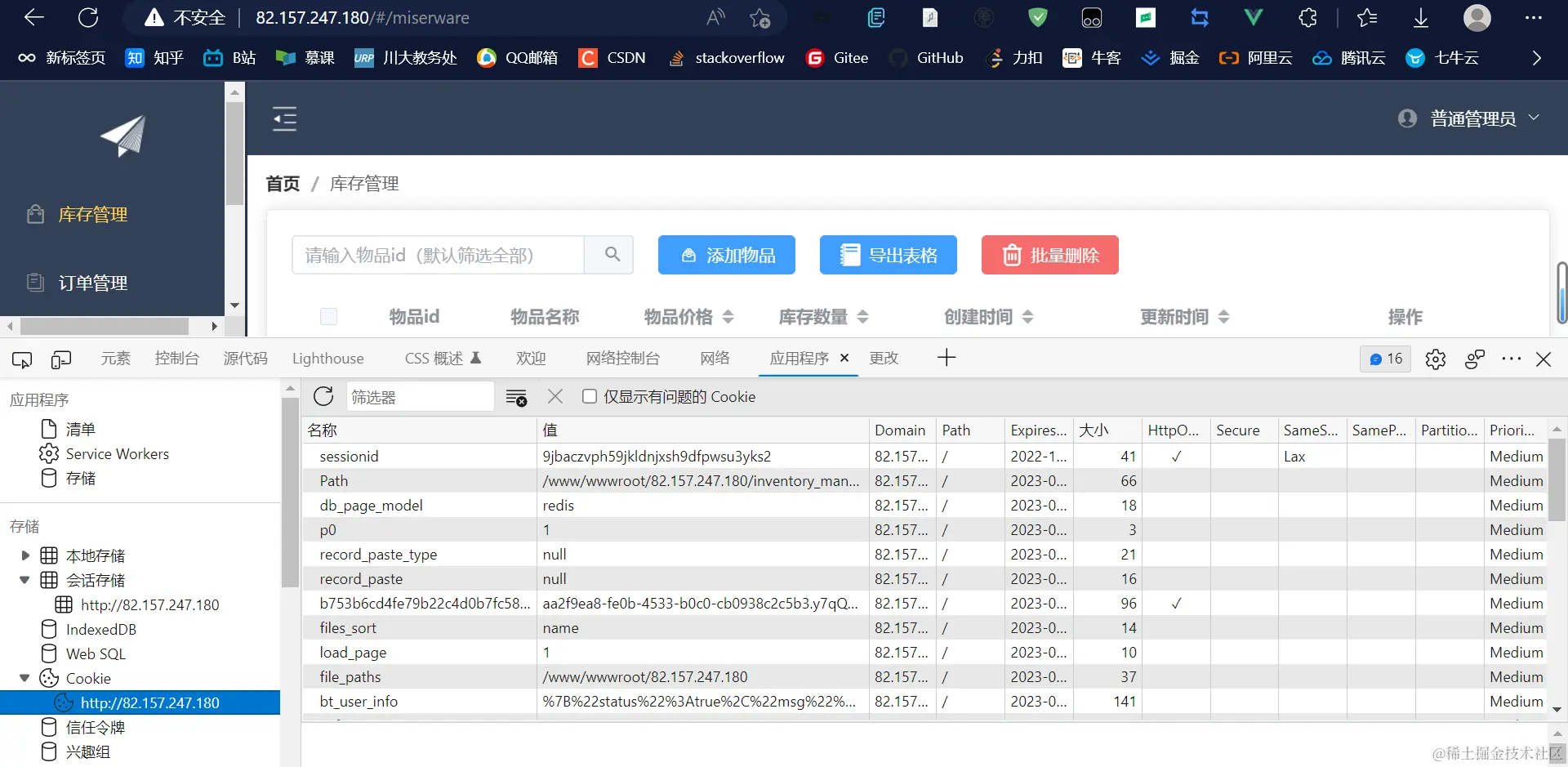Screen dimensions: 1568x767
Task: Click the search magnifier button
Action: tap(610, 255)
